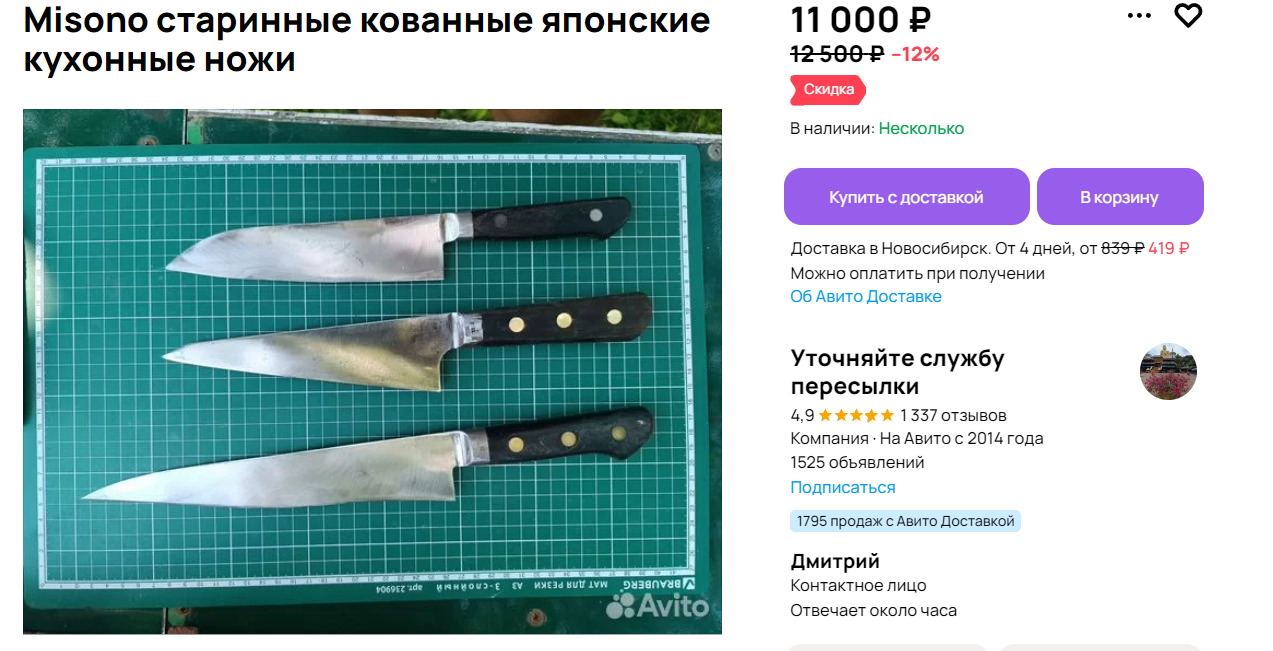This screenshot has width=1273, height=651.
Task: Click the crossed-out 12 500 ₽ old price
Action: (x=837, y=54)
